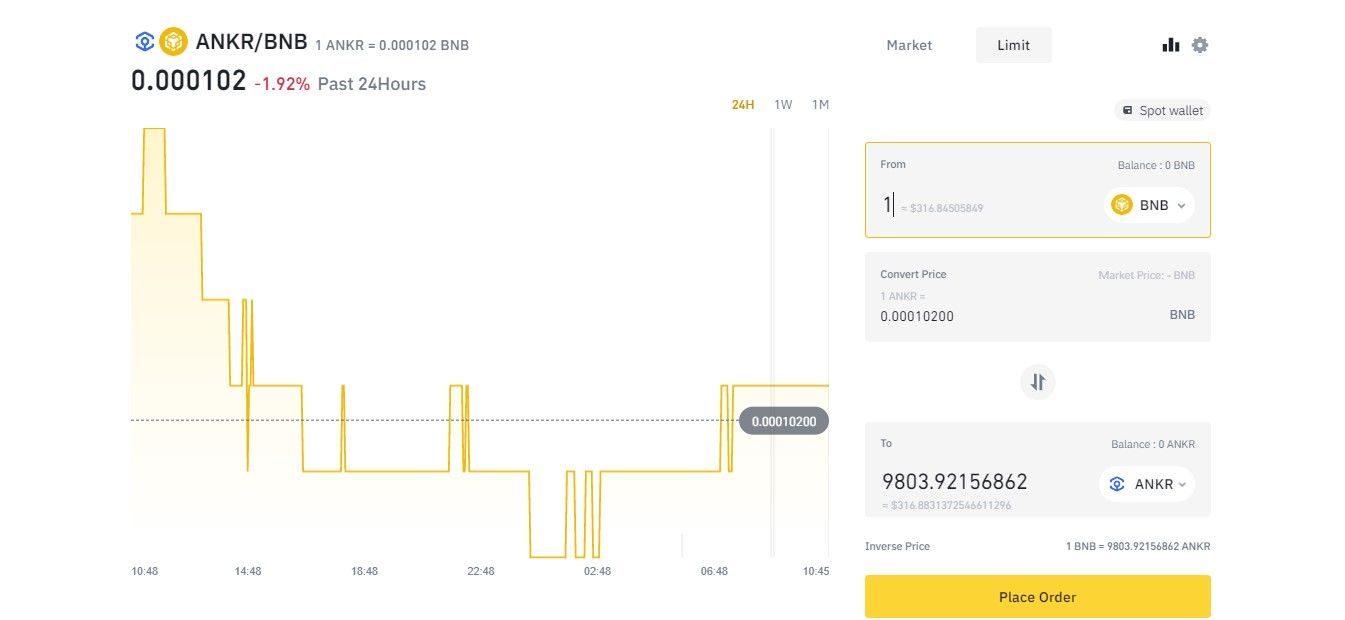Click the Inverse Price label
The image size is (1345, 620).
point(897,546)
